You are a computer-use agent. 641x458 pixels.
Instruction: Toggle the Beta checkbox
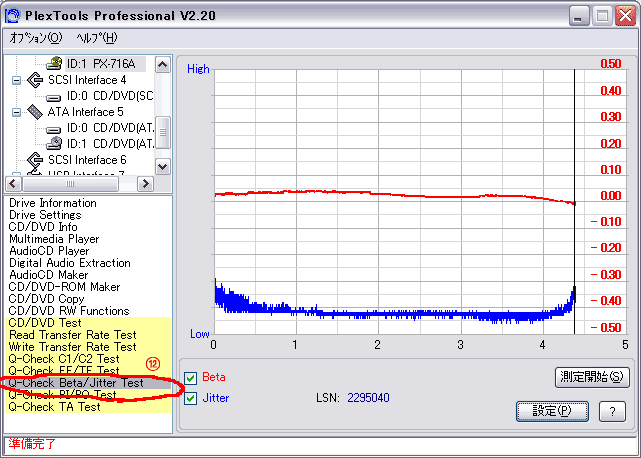191,378
